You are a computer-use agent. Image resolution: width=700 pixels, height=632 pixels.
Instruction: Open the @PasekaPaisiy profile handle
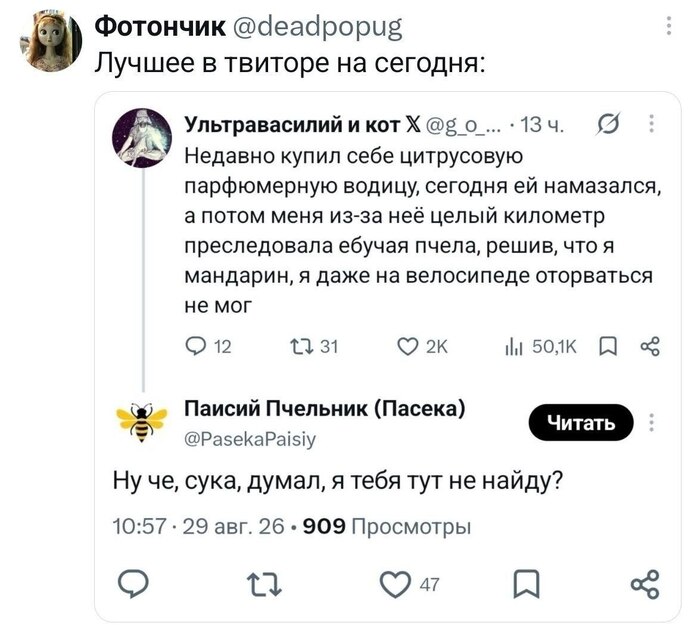250,439
